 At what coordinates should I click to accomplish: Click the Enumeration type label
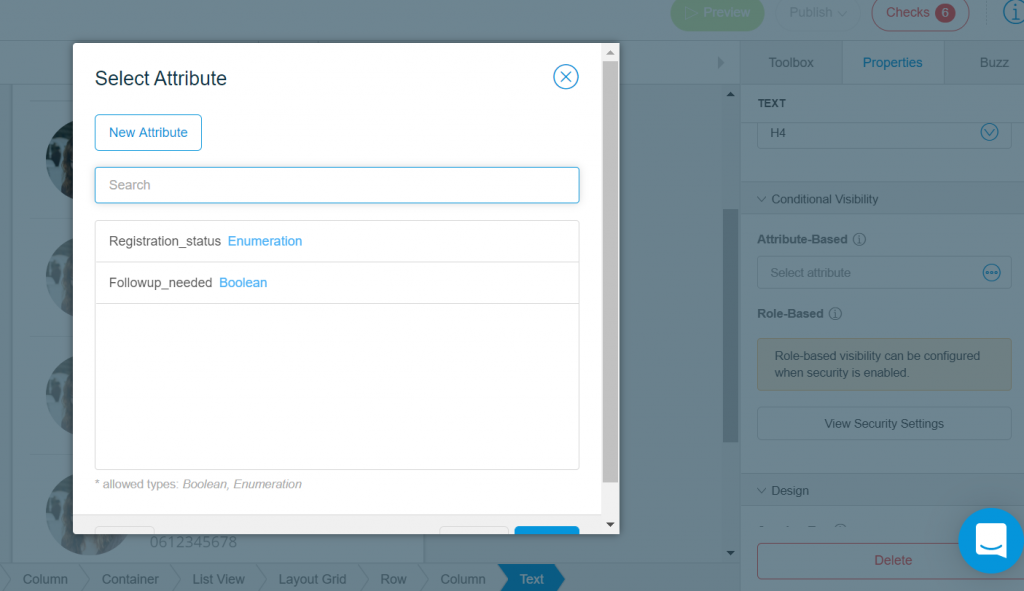[264, 241]
